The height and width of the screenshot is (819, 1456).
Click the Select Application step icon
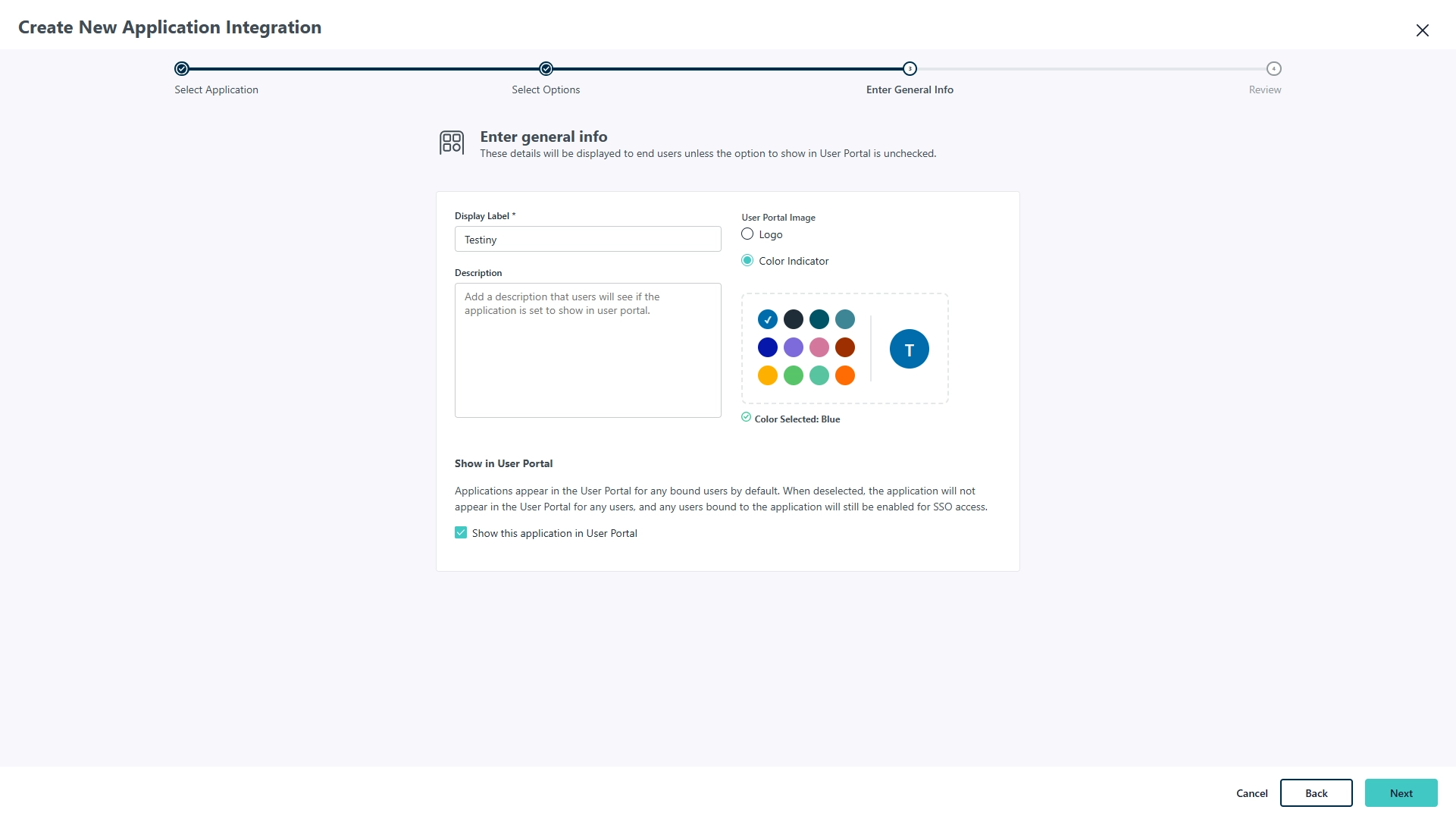181,69
